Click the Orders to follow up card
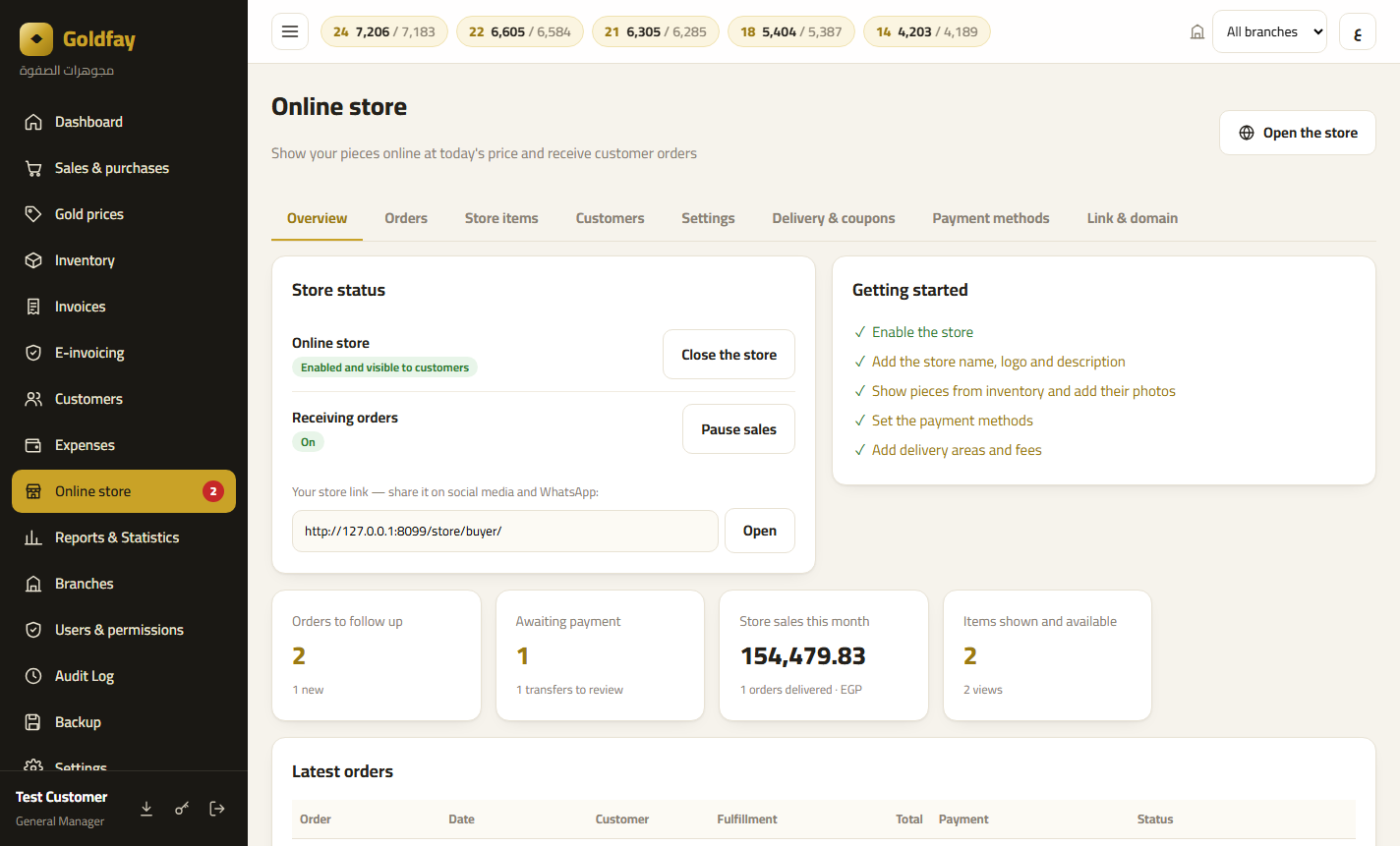Image resolution: width=1400 pixels, height=846 pixels. pos(377,655)
